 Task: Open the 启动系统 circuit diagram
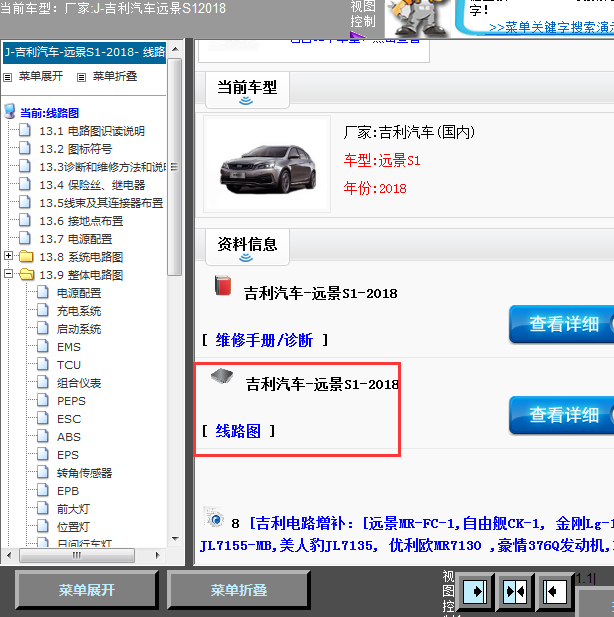pyautogui.click(x=79, y=329)
